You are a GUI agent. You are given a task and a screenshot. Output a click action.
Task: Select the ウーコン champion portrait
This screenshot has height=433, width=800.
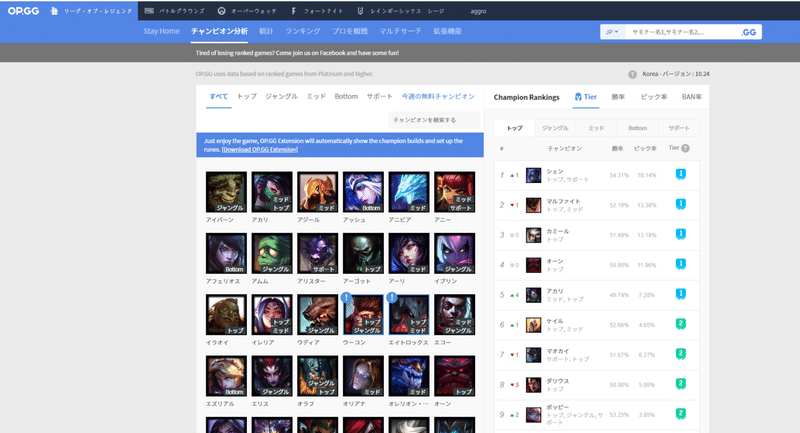click(363, 315)
